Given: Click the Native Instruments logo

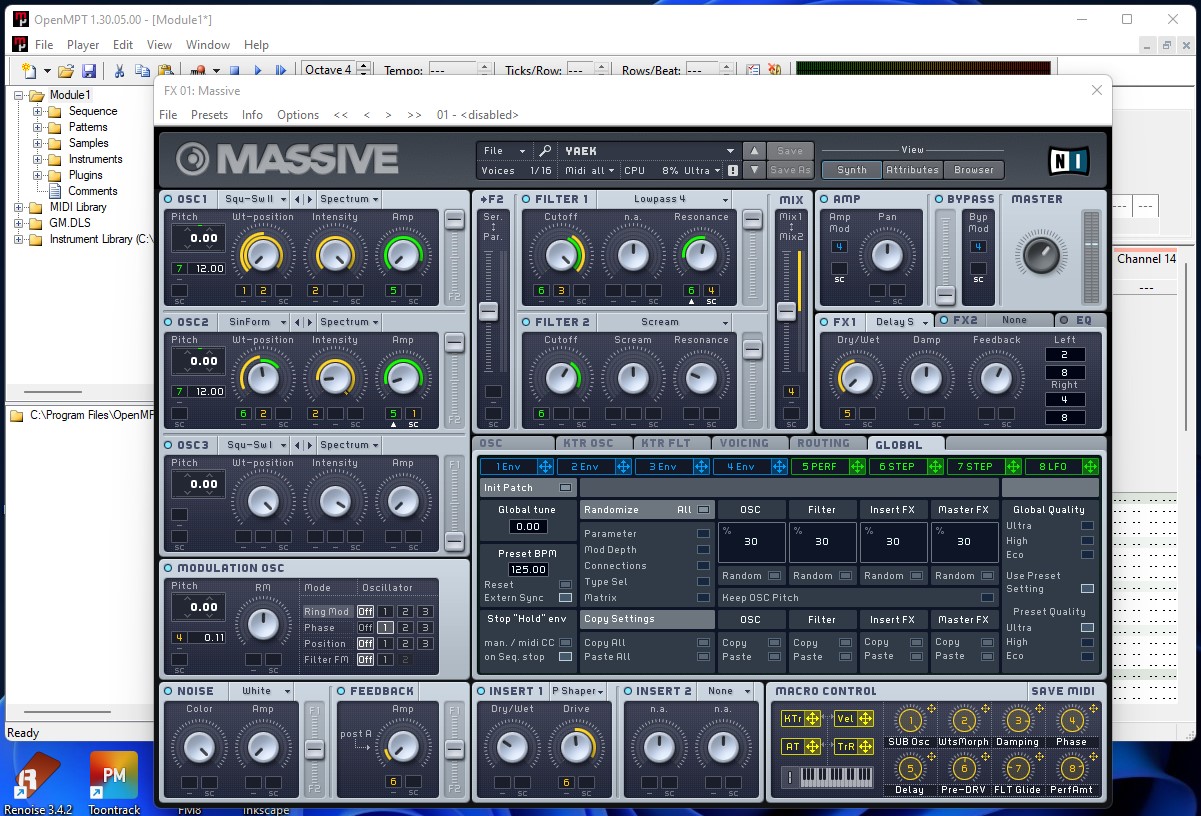Looking at the screenshot, I should 1068,160.
